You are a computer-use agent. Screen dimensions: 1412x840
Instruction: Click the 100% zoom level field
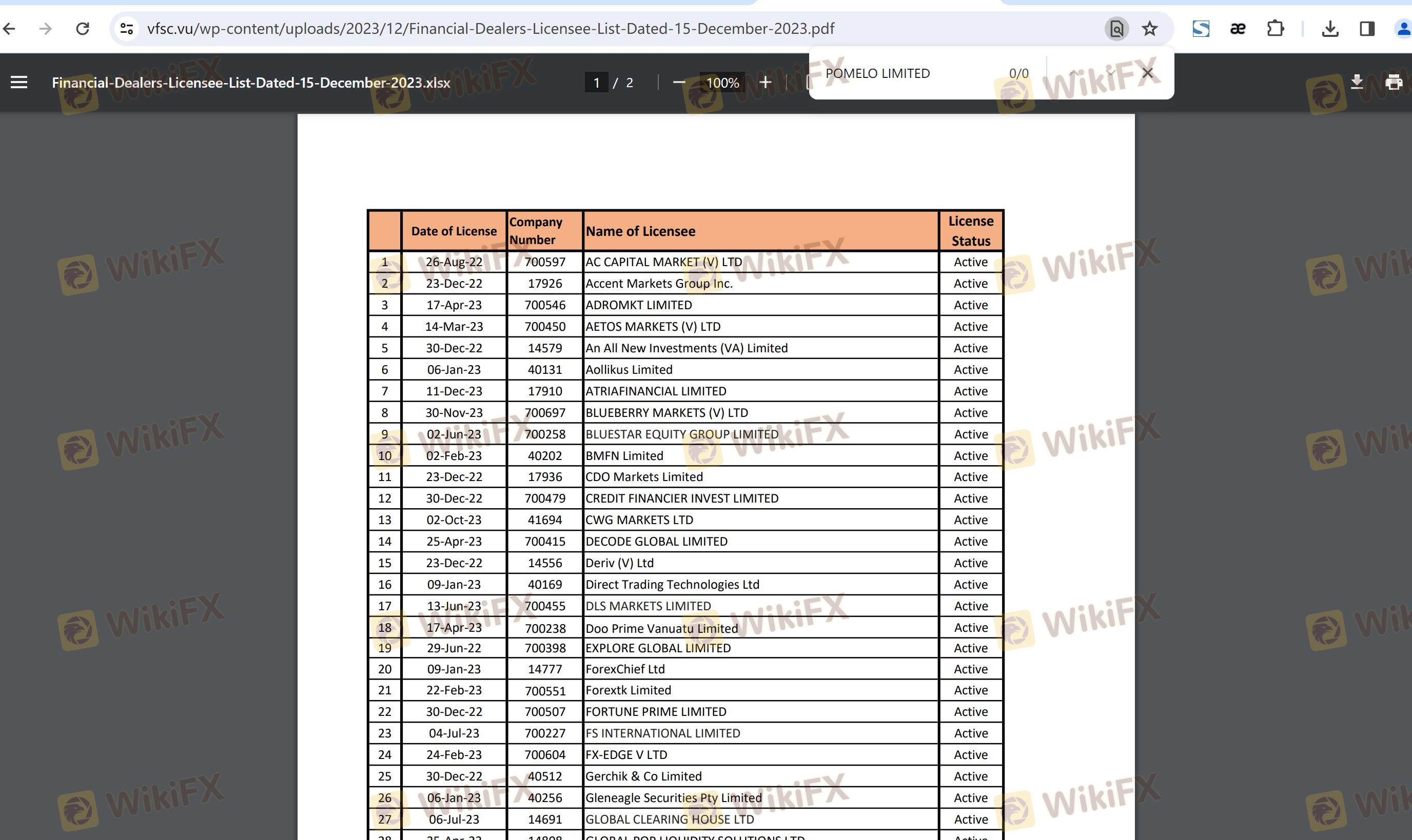722,83
